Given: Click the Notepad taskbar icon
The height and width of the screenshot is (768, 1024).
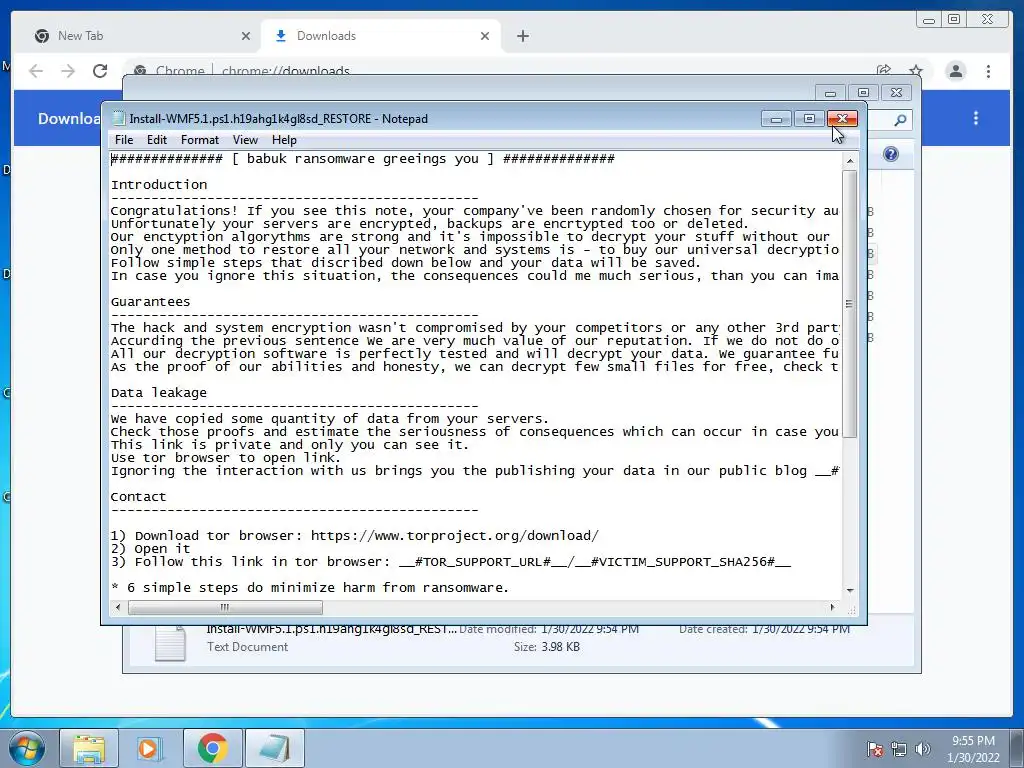Looking at the screenshot, I should (x=274, y=748).
